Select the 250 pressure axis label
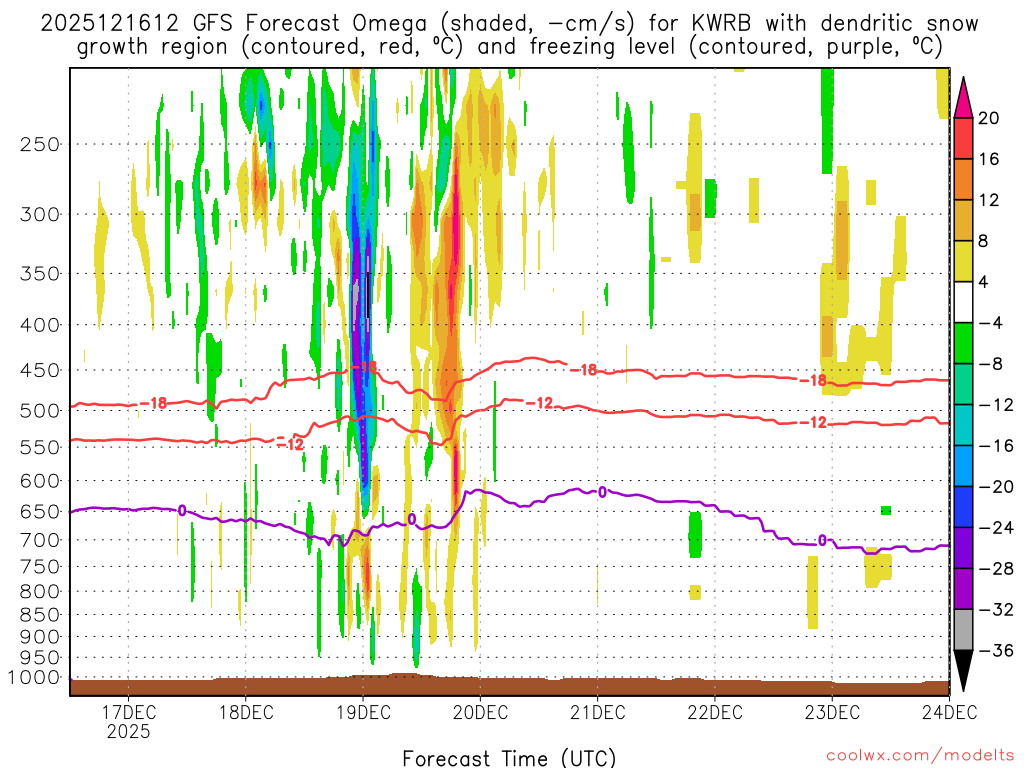 point(44,143)
